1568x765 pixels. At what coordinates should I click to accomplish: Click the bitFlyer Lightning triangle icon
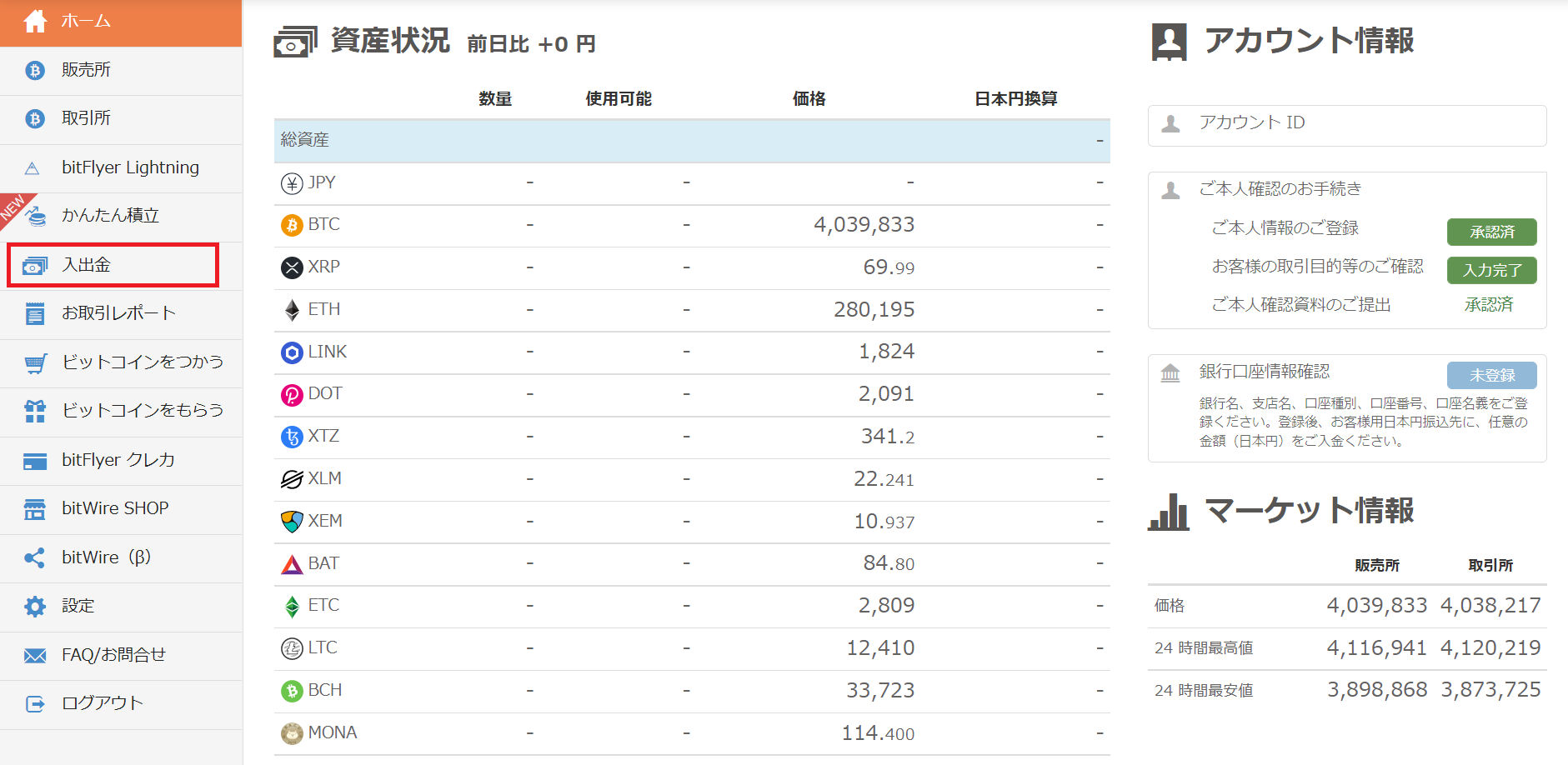33,168
